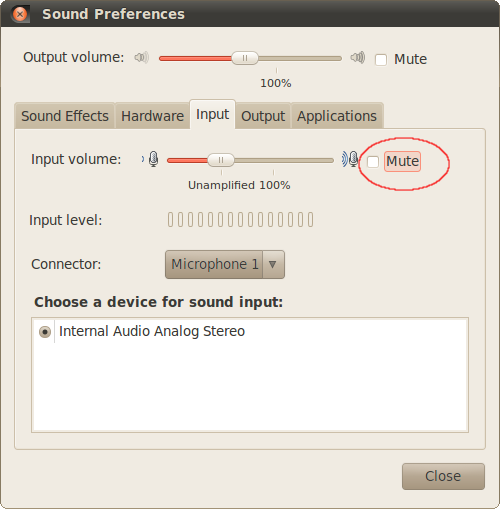Click the output volume slider handle
The width and height of the screenshot is (500, 525).
(245, 58)
